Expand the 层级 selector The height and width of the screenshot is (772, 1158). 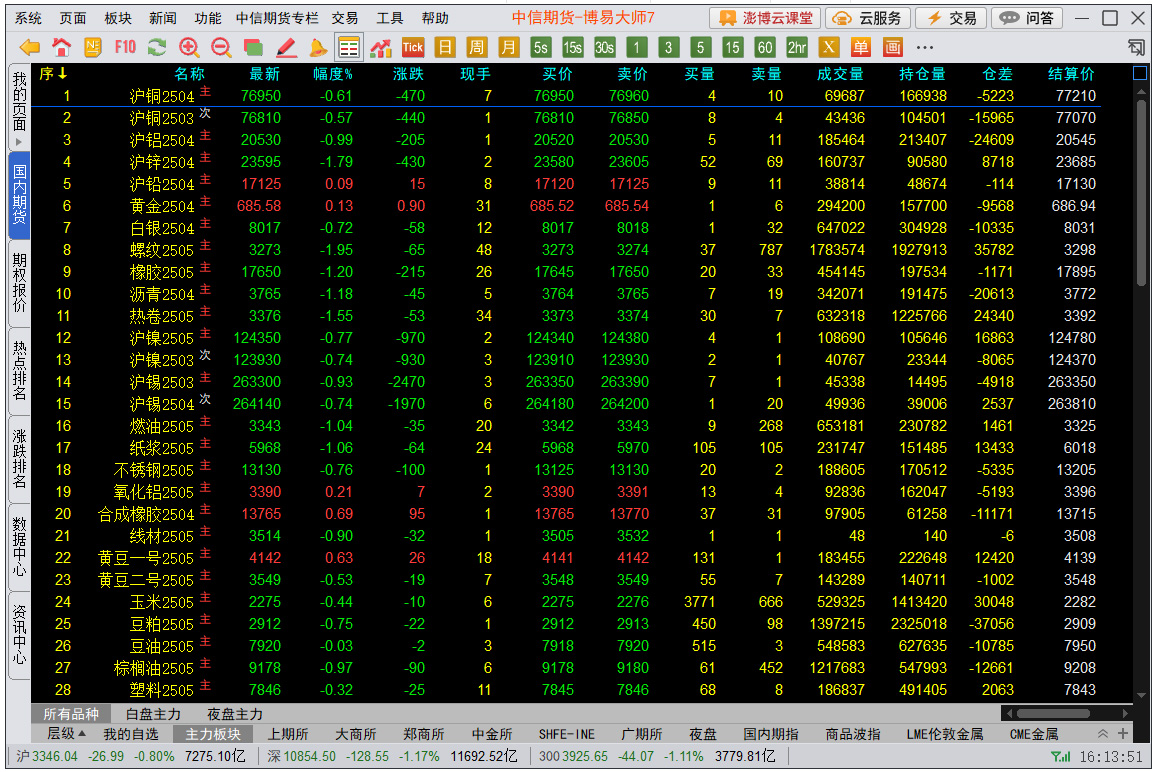tap(66, 734)
